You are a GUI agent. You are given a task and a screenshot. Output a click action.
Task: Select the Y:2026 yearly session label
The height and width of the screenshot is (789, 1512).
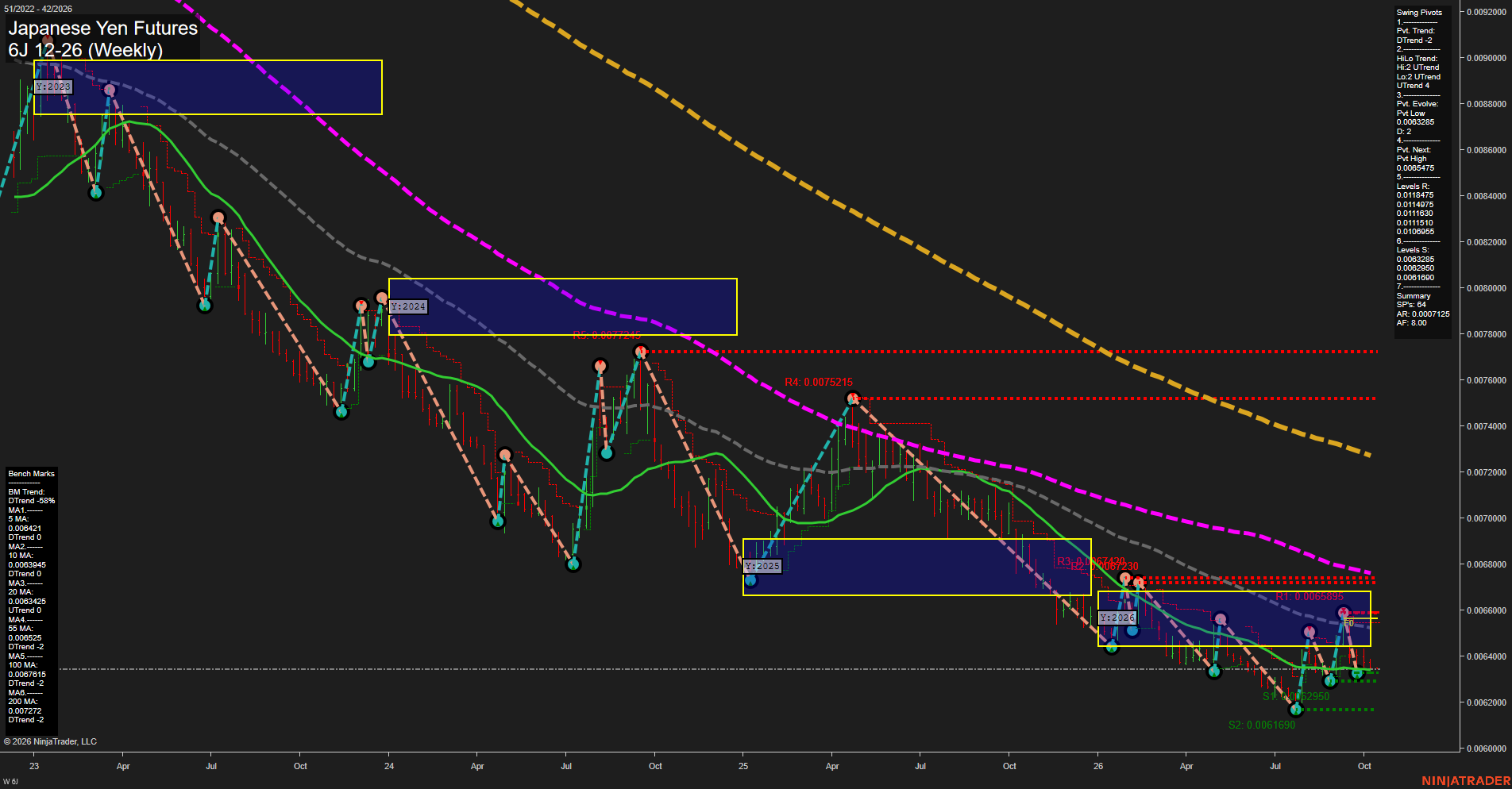(1118, 618)
